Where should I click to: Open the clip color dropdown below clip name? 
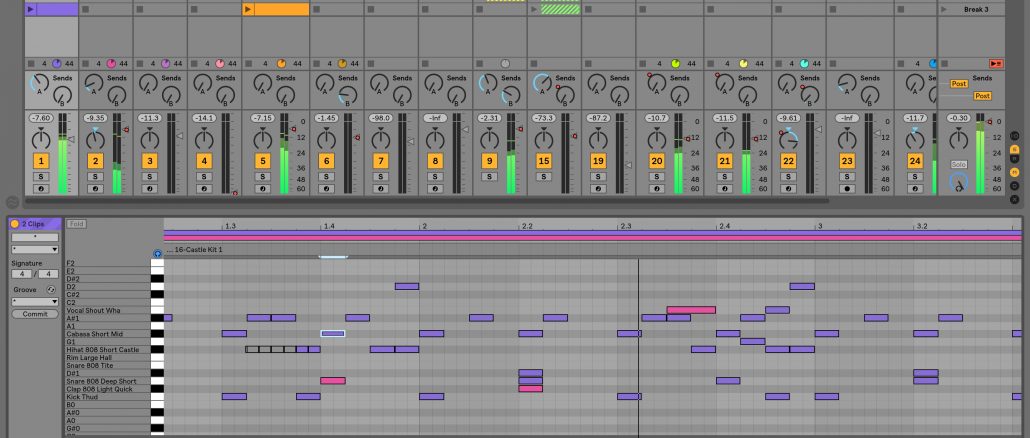[x=35, y=249]
